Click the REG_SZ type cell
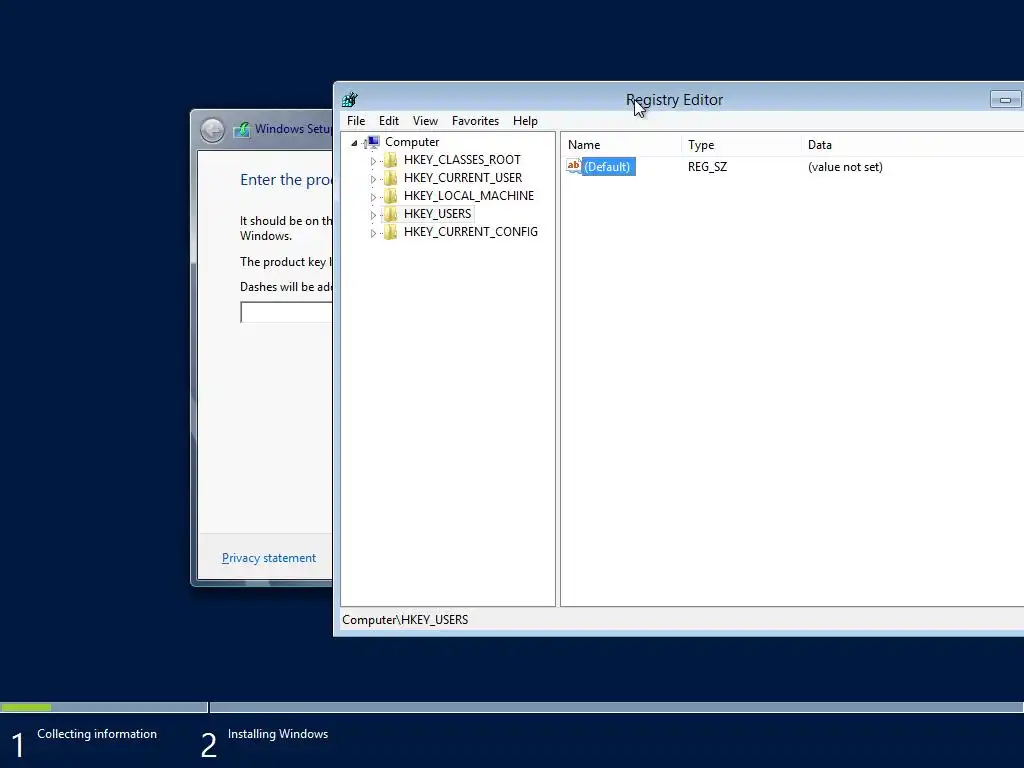The height and width of the screenshot is (768, 1024). [707, 167]
